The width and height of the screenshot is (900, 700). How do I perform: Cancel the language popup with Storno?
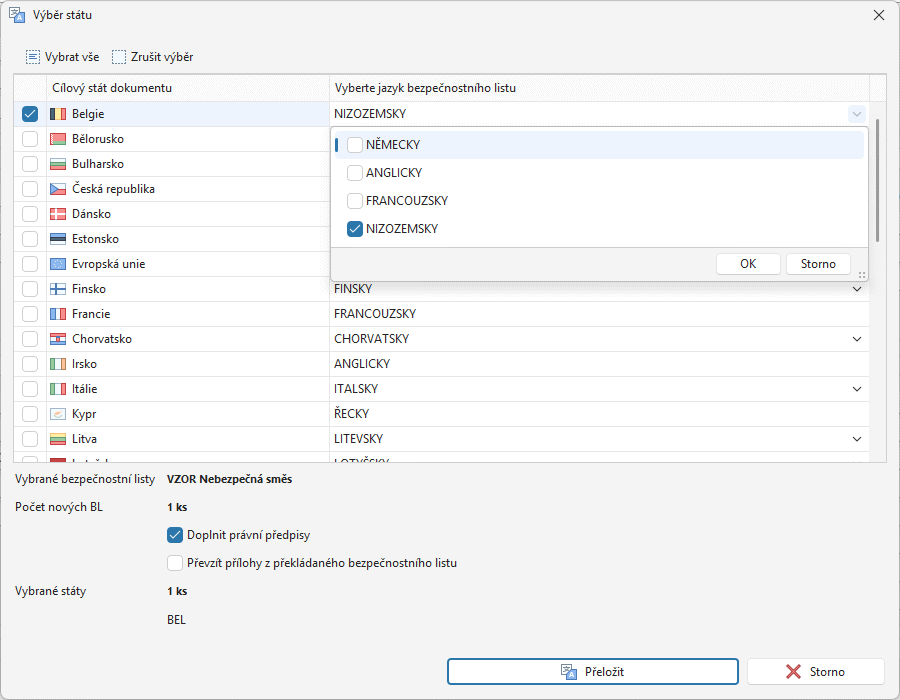coord(818,264)
